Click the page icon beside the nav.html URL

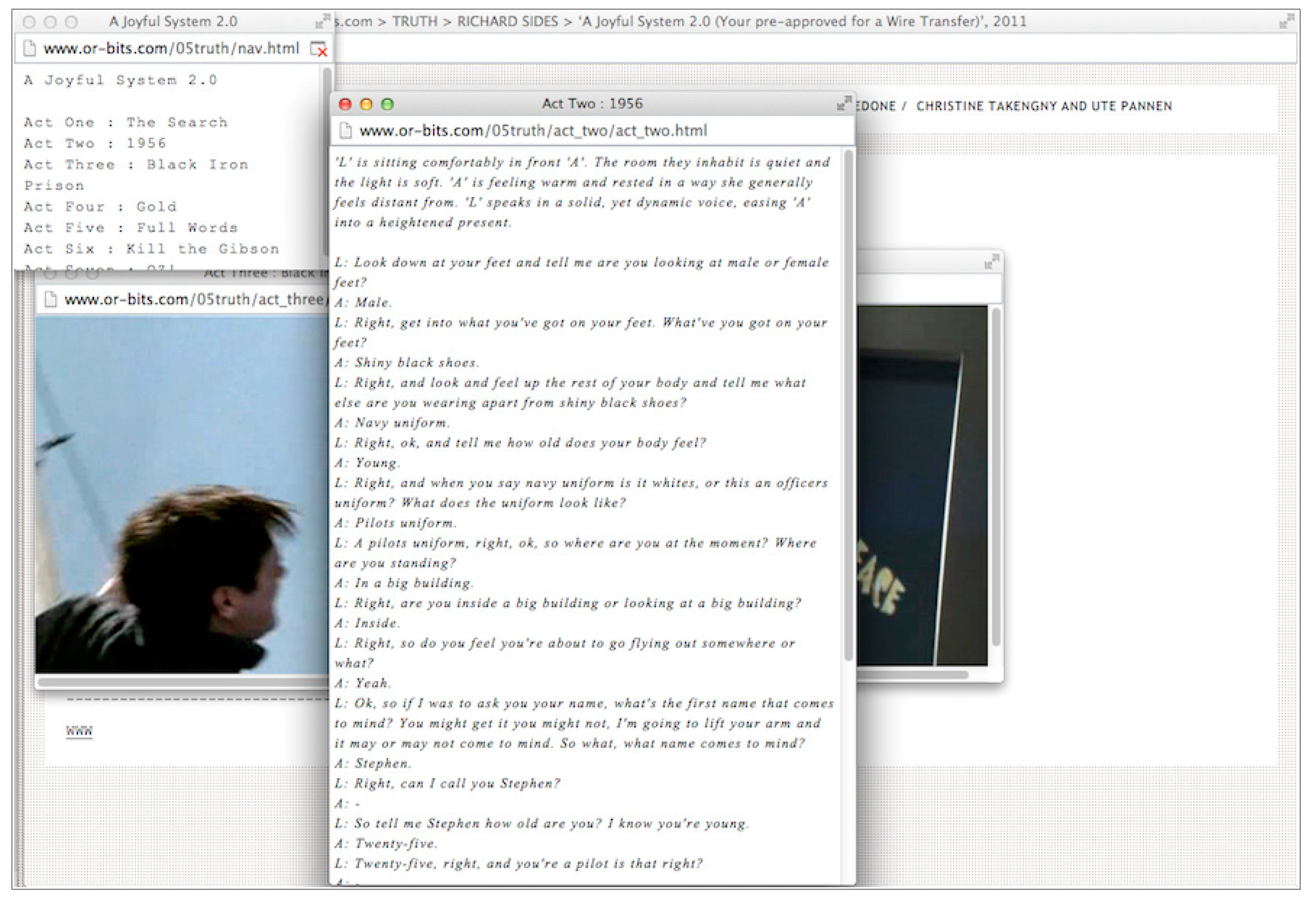[29, 49]
